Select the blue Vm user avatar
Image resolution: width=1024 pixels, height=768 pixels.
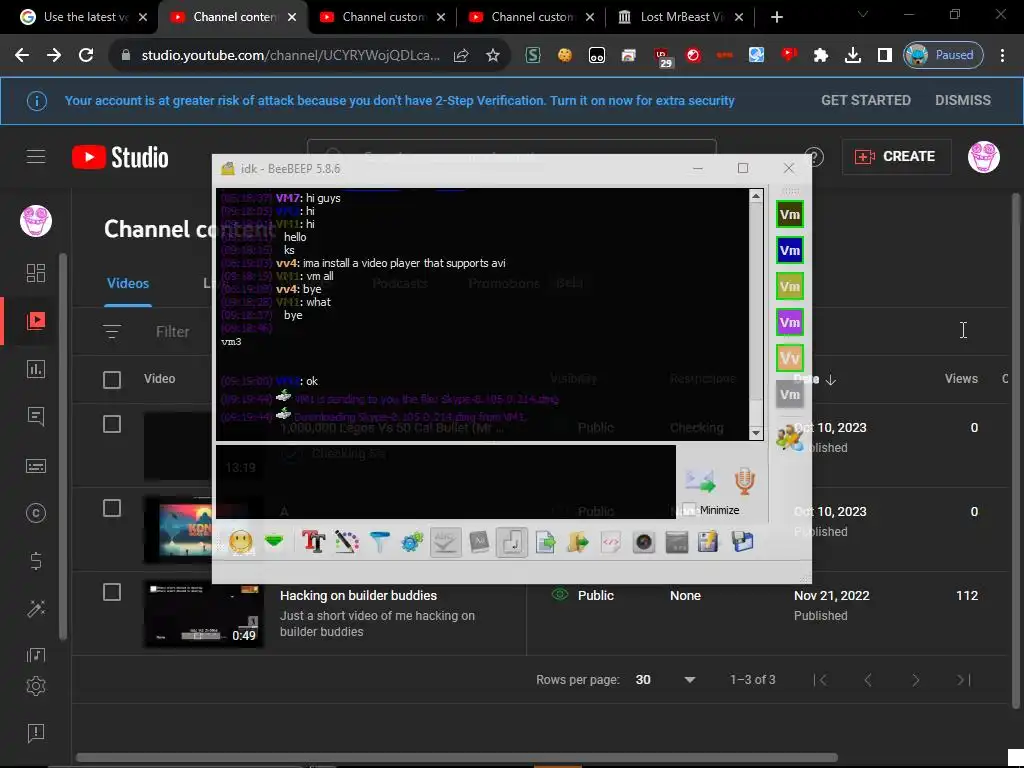(790, 250)
